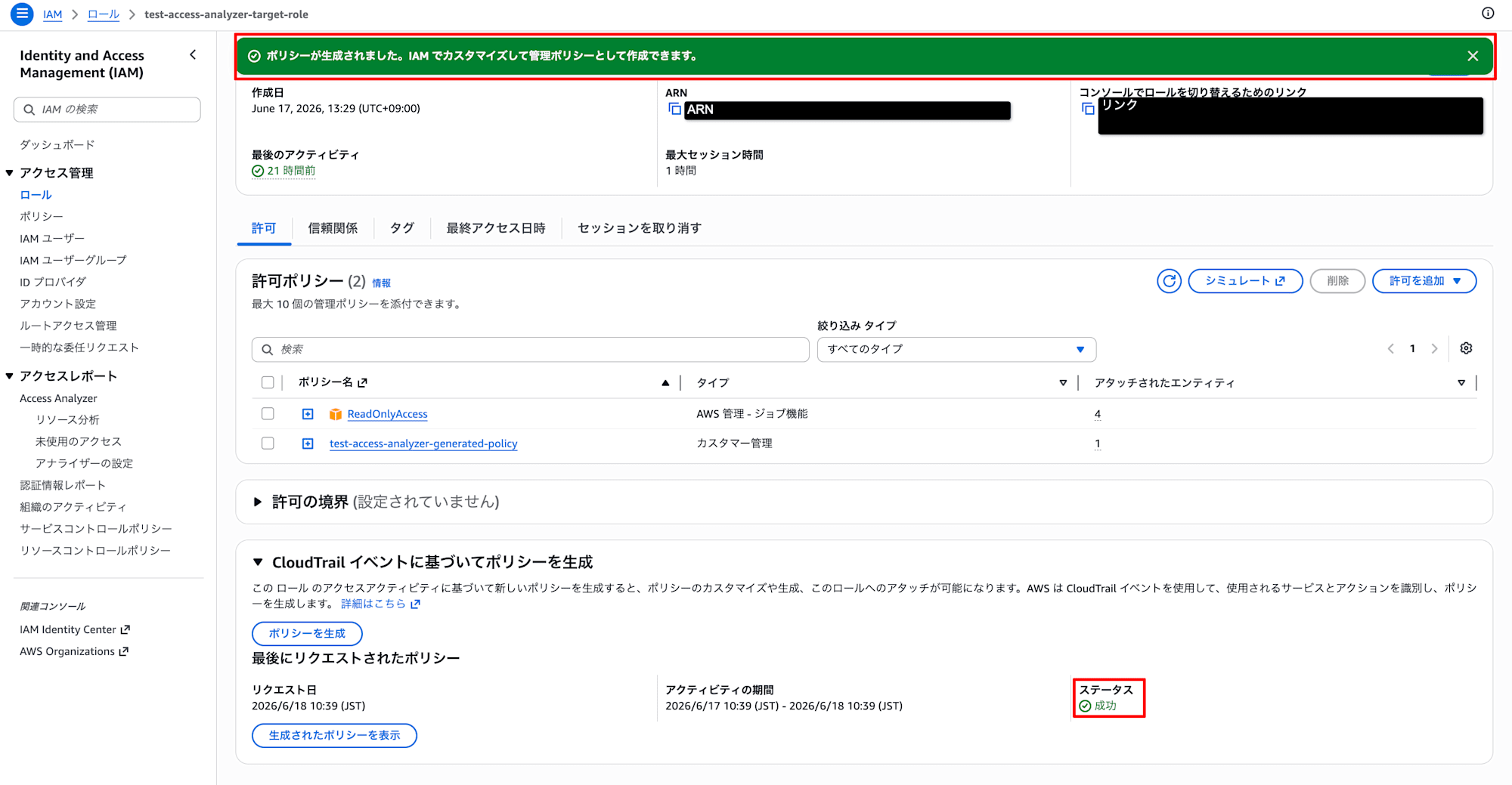This screenshot has width=1512, height=785.
Task: Open Root access management in sidebar
Action: pyautogui.click(x=68, y=326)
